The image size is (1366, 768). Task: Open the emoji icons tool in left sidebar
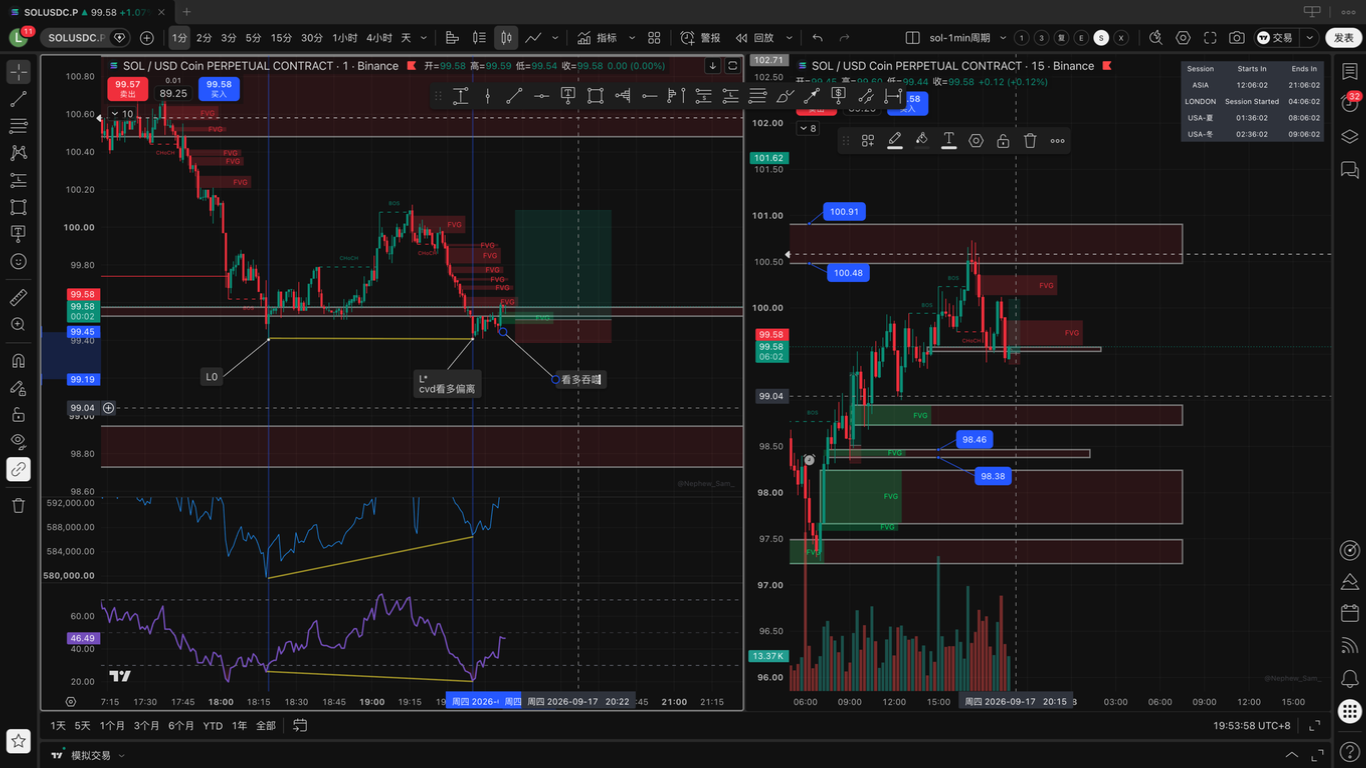tap(18, 261)
